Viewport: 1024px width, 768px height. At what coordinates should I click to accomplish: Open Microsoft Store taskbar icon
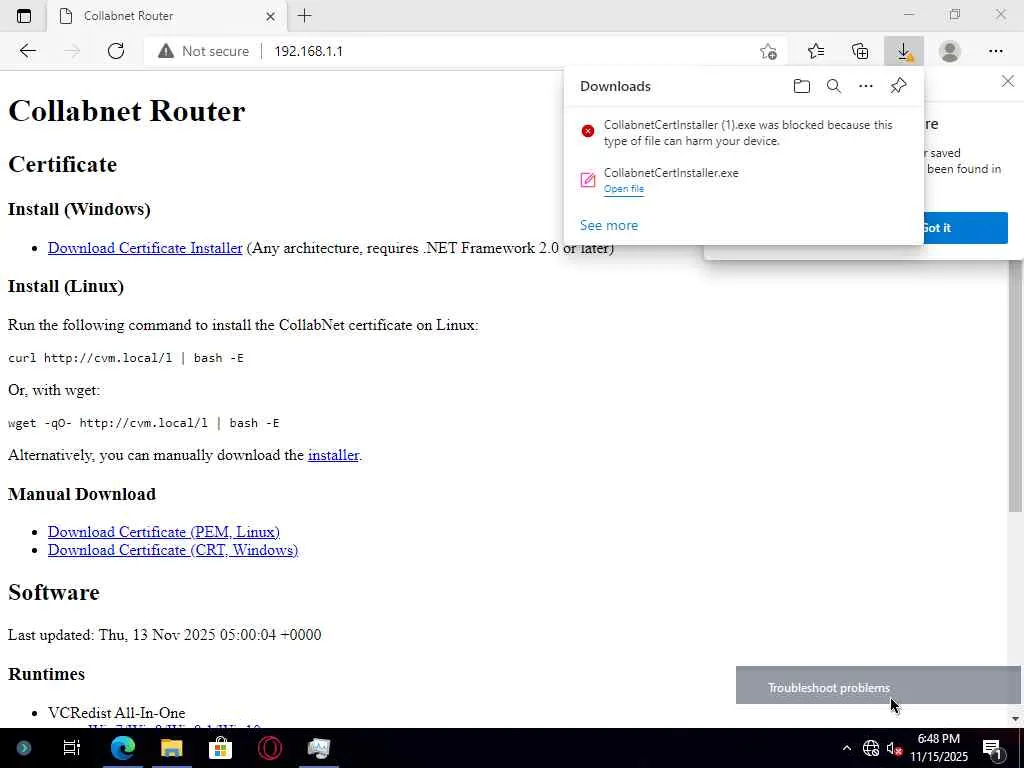coord(220,748)
